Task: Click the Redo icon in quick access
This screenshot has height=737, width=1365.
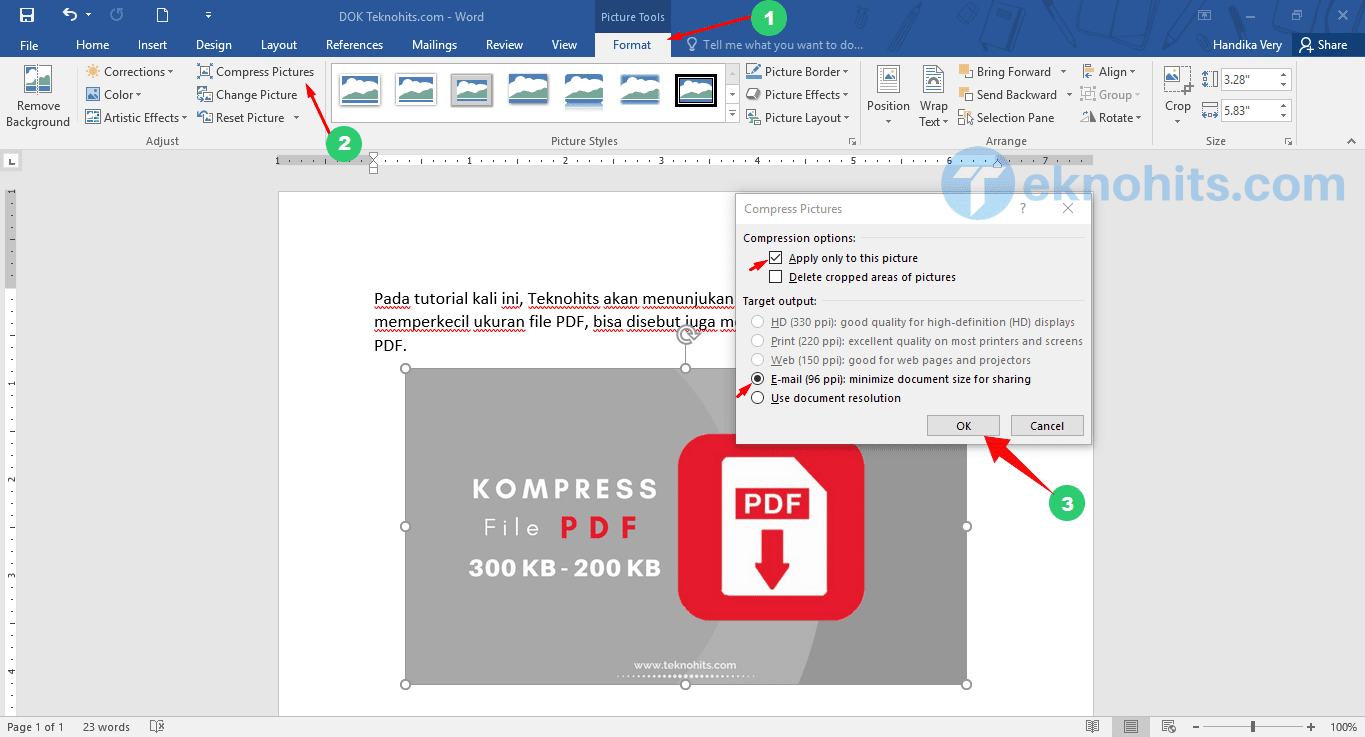Action: pos(116,15)
